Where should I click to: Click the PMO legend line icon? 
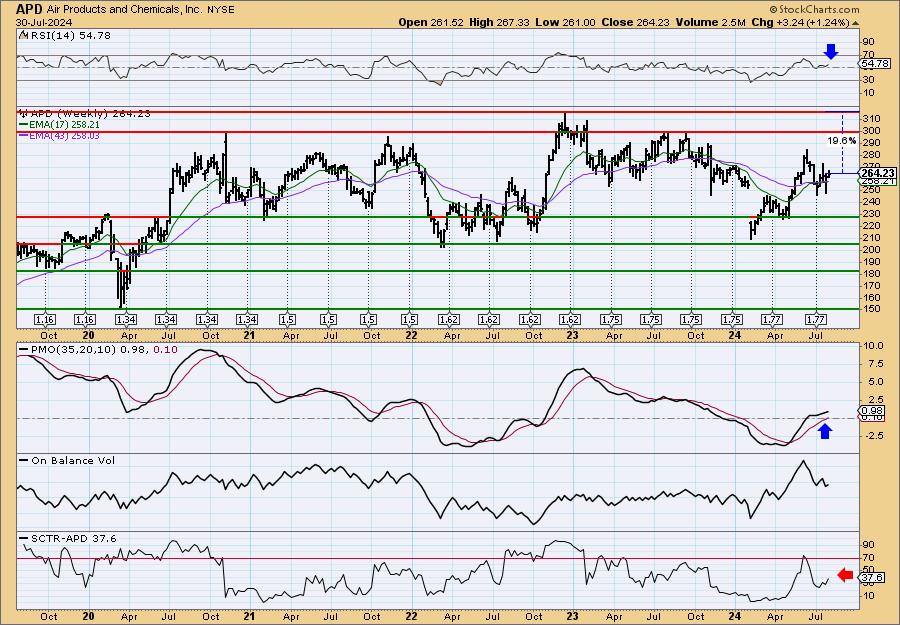24,350
